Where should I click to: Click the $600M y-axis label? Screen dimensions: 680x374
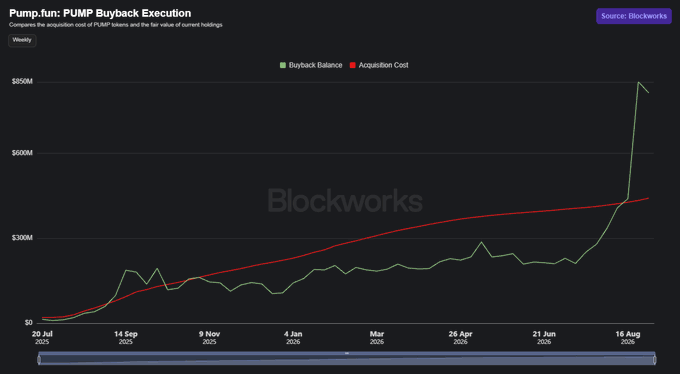(x=22, y=153)
